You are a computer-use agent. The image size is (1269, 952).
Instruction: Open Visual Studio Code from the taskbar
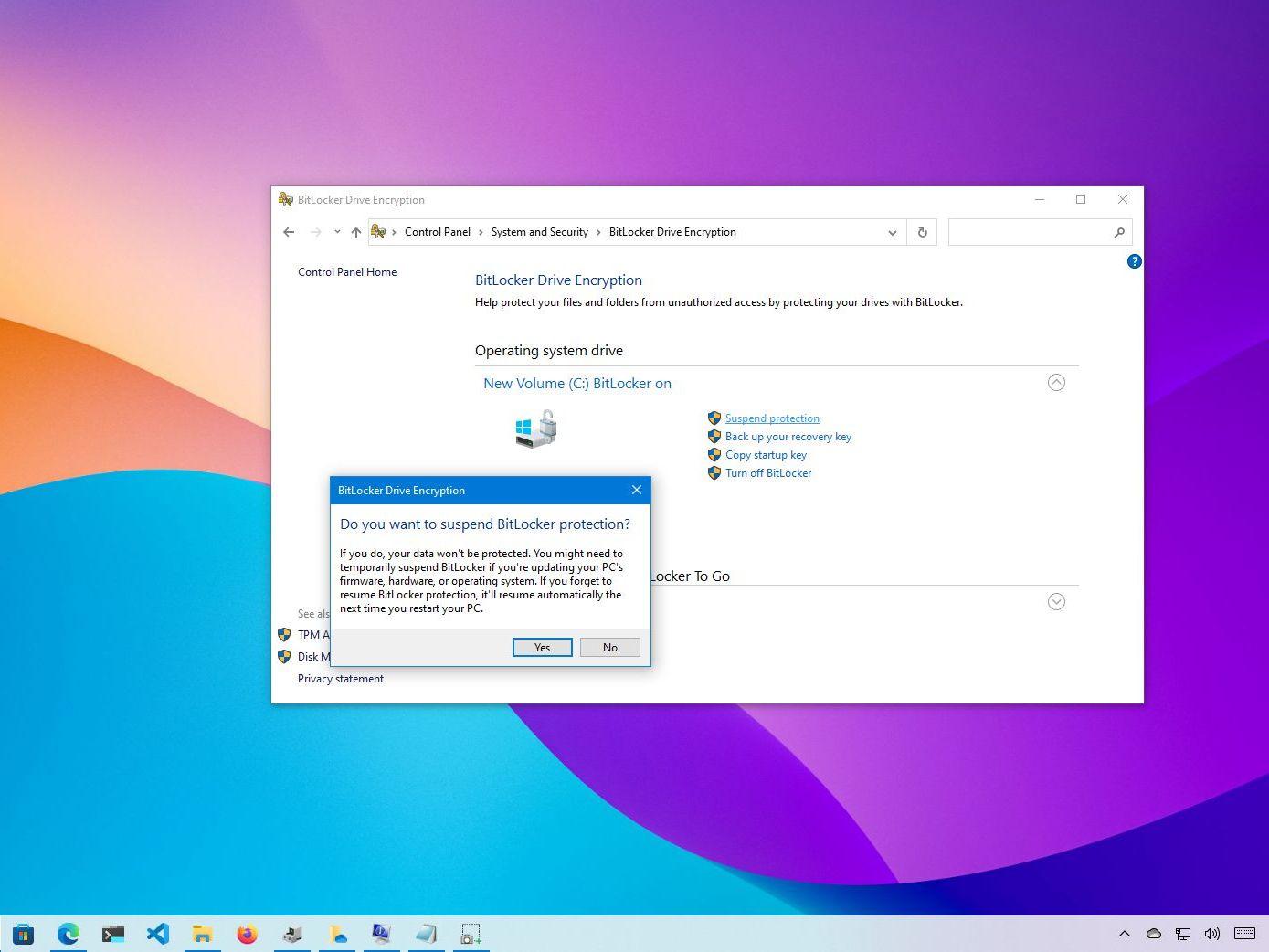158,934
